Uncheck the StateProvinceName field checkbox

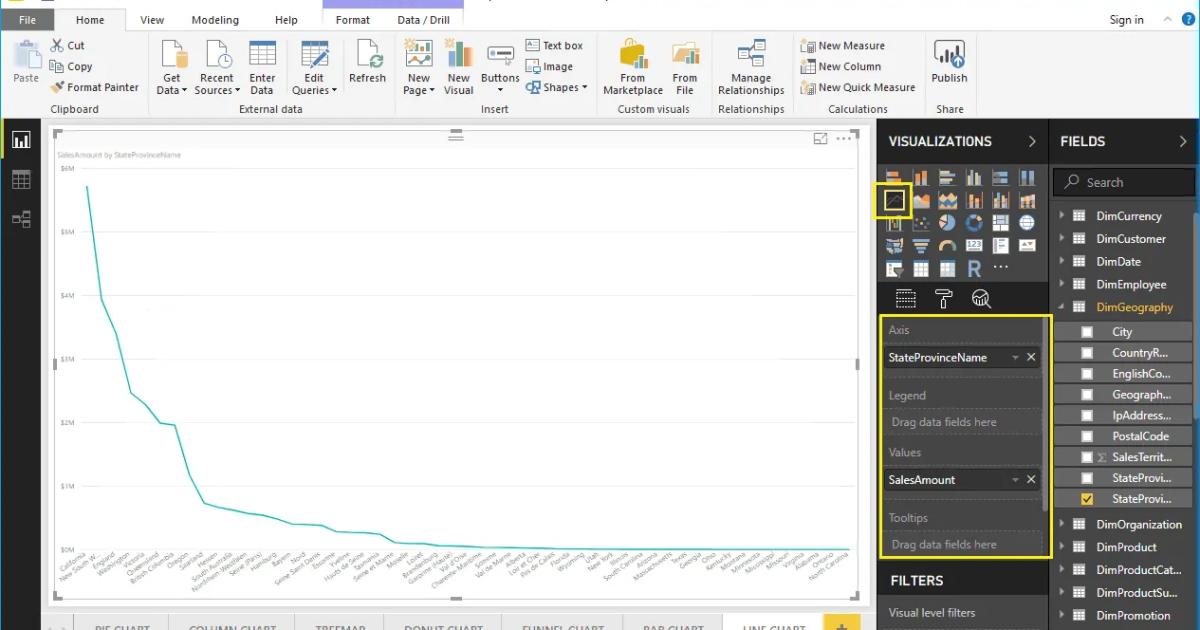(x=1088, y=497)
